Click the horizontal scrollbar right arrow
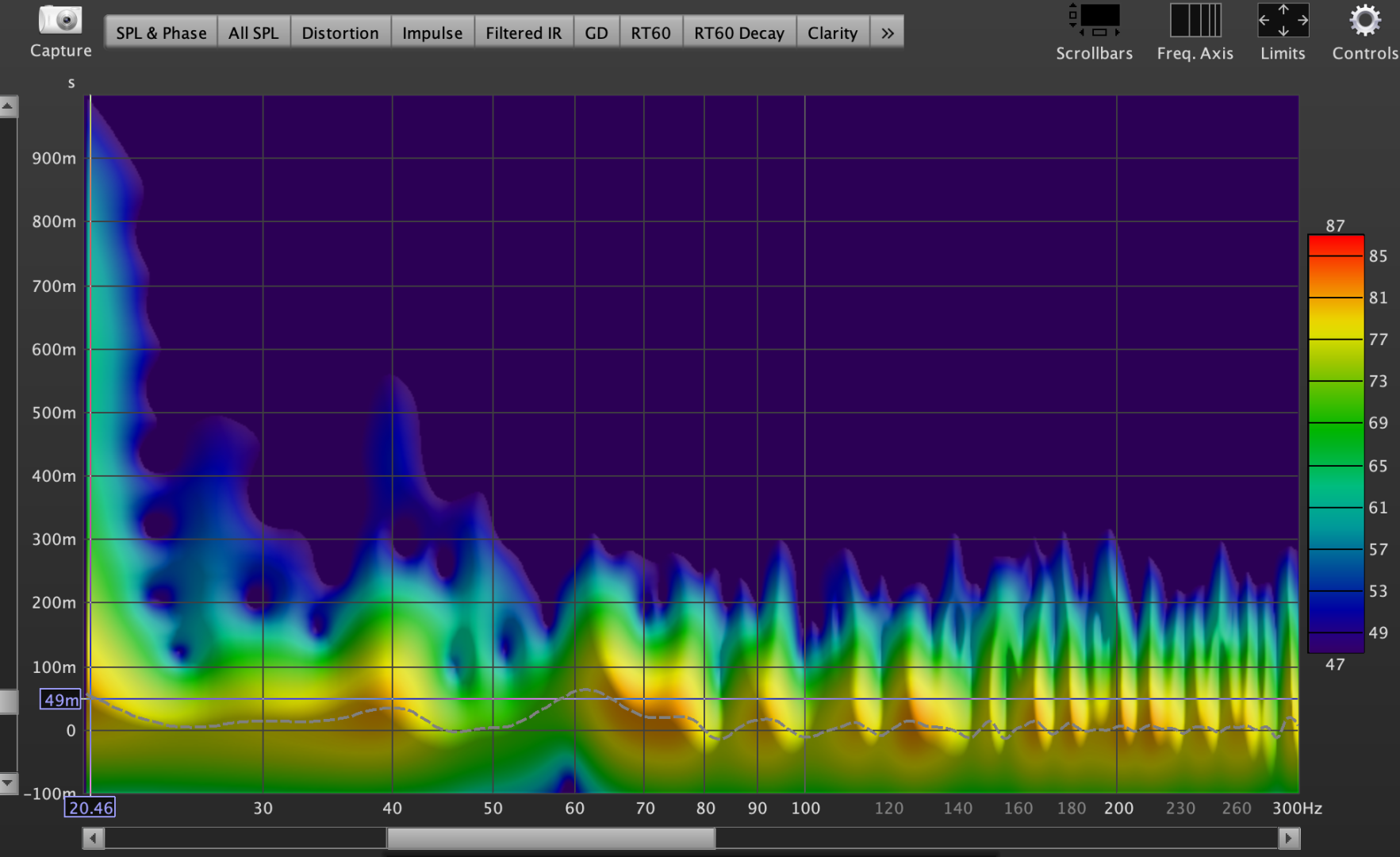The height and width of the screenshot is (857, 1400). pos(1289,838)
